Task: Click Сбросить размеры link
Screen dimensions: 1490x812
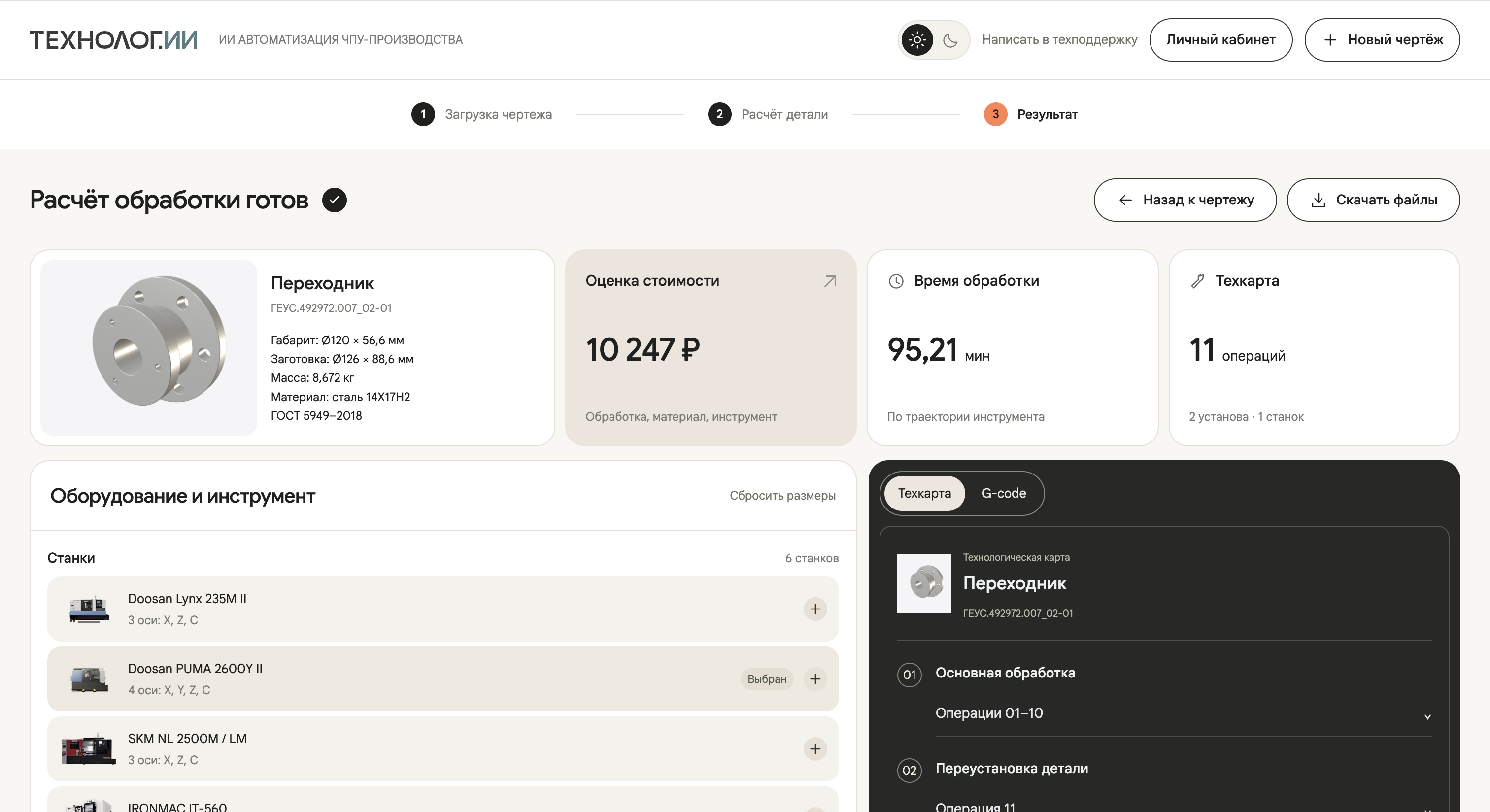Action: pos(782,496)
